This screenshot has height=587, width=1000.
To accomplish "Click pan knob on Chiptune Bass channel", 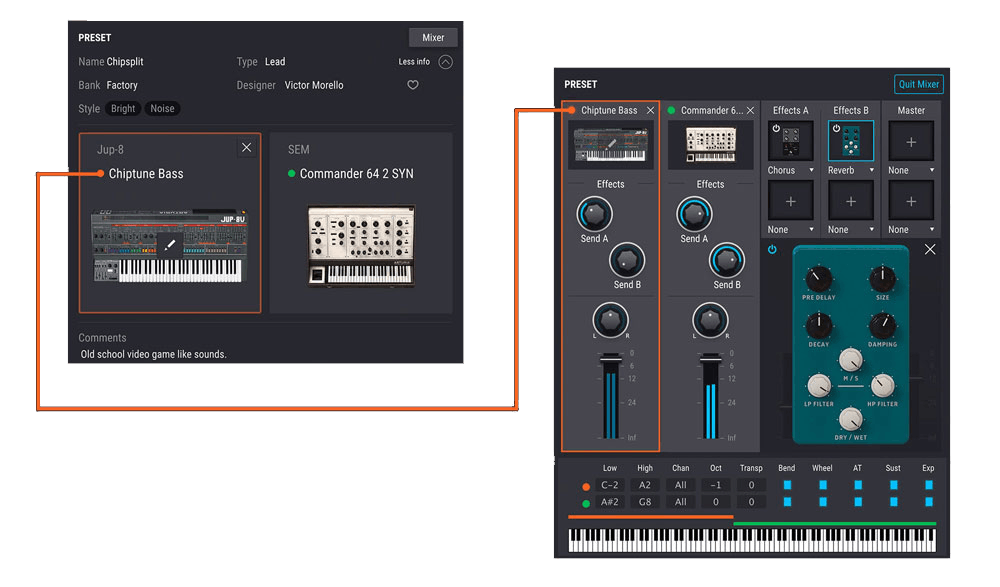I will (x=610, y=320).
